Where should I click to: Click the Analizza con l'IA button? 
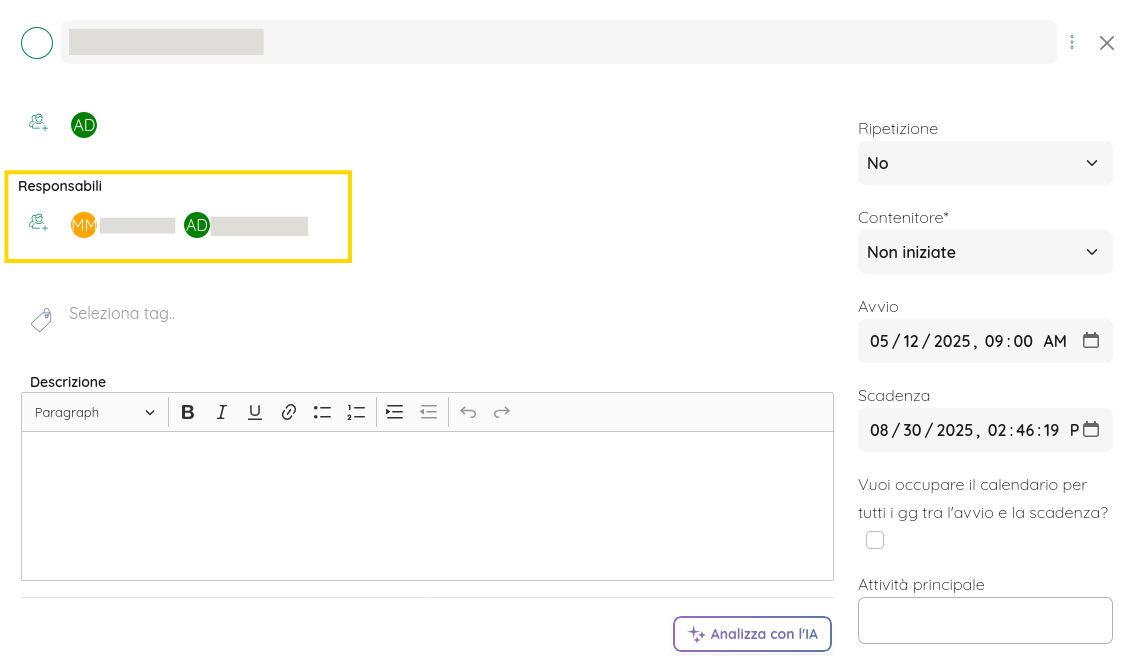(x=752, y=633)
